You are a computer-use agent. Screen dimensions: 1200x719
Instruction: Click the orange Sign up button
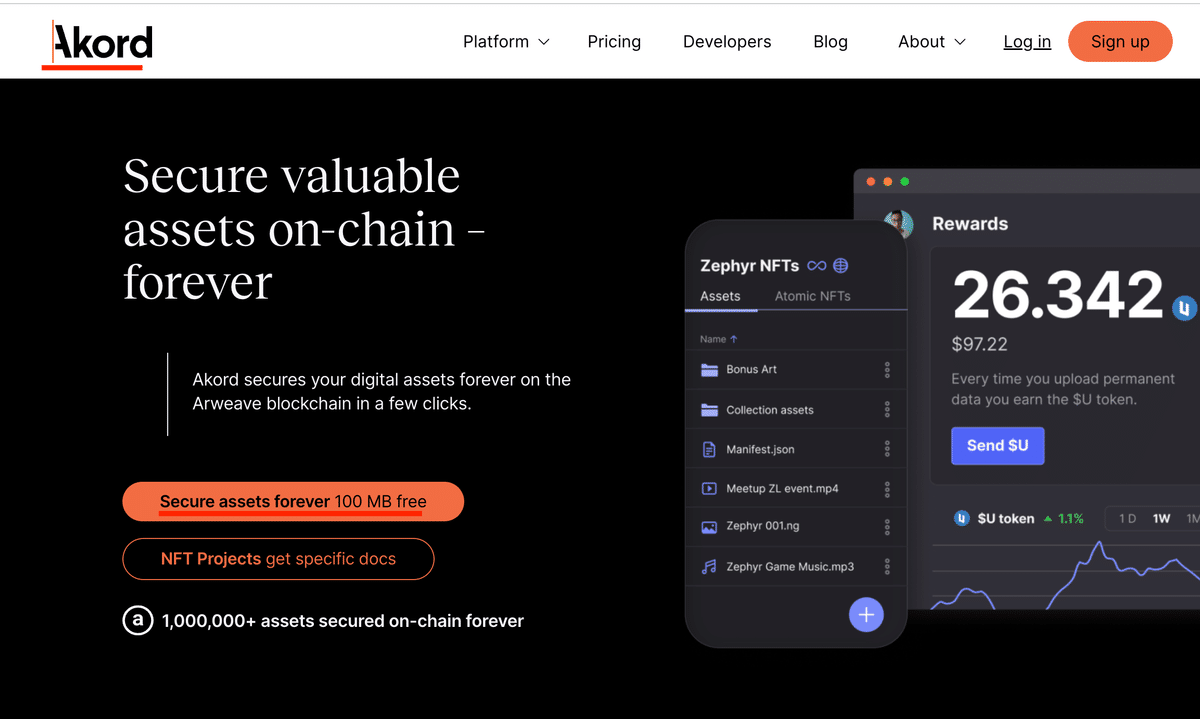[1120, 41]
